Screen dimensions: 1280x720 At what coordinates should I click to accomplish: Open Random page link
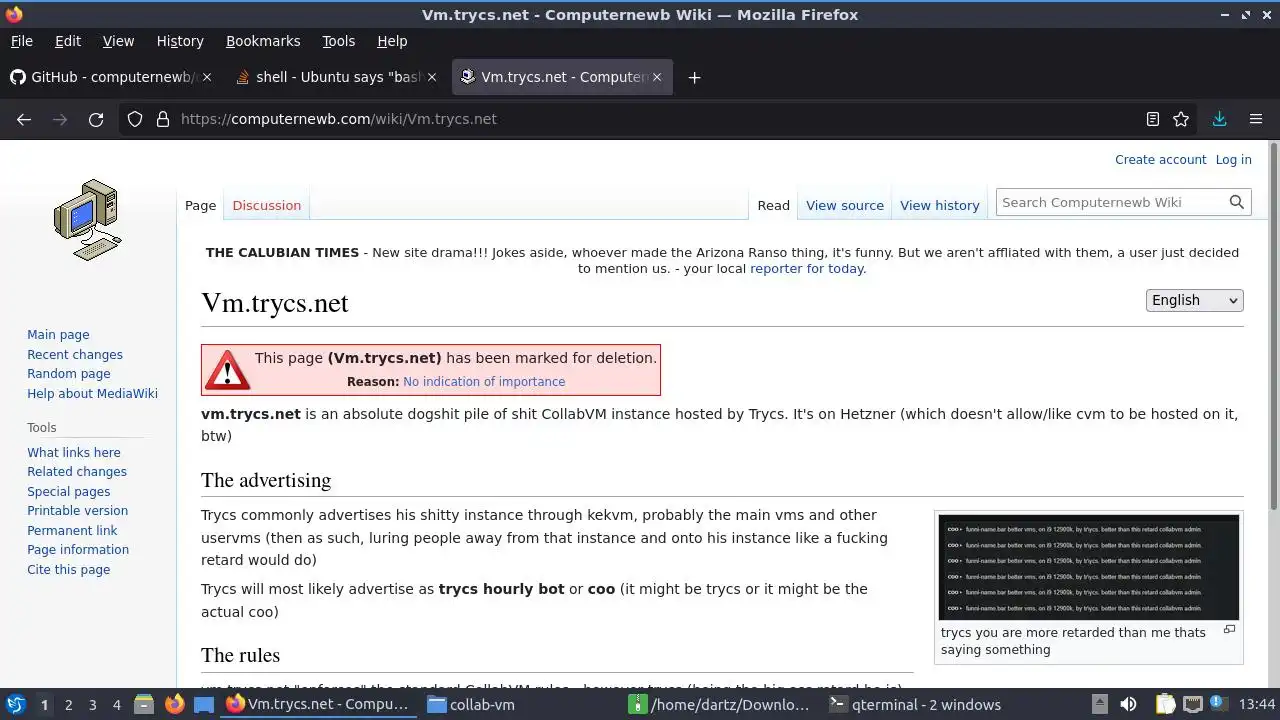pos(69,374)
